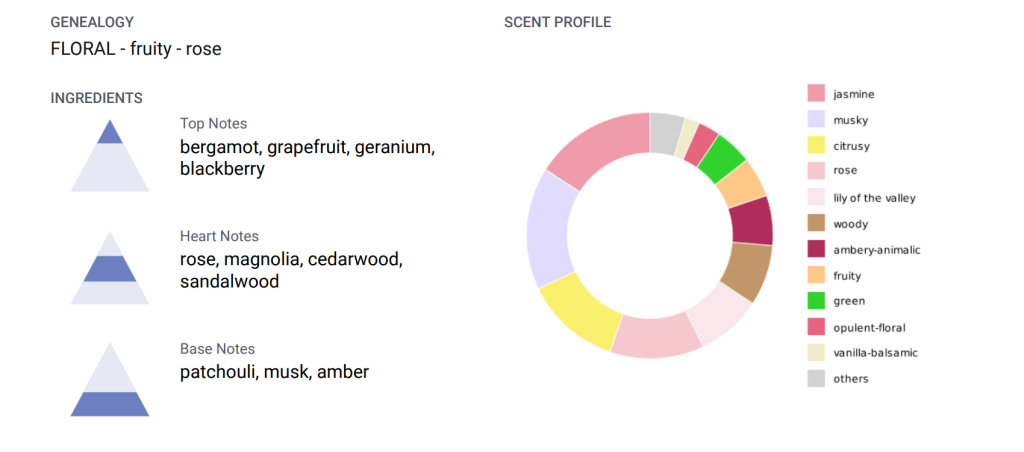Select the musky legend color swatch
The height and width of the screenshot is (452, 1024).
click(x=816, y=120)
